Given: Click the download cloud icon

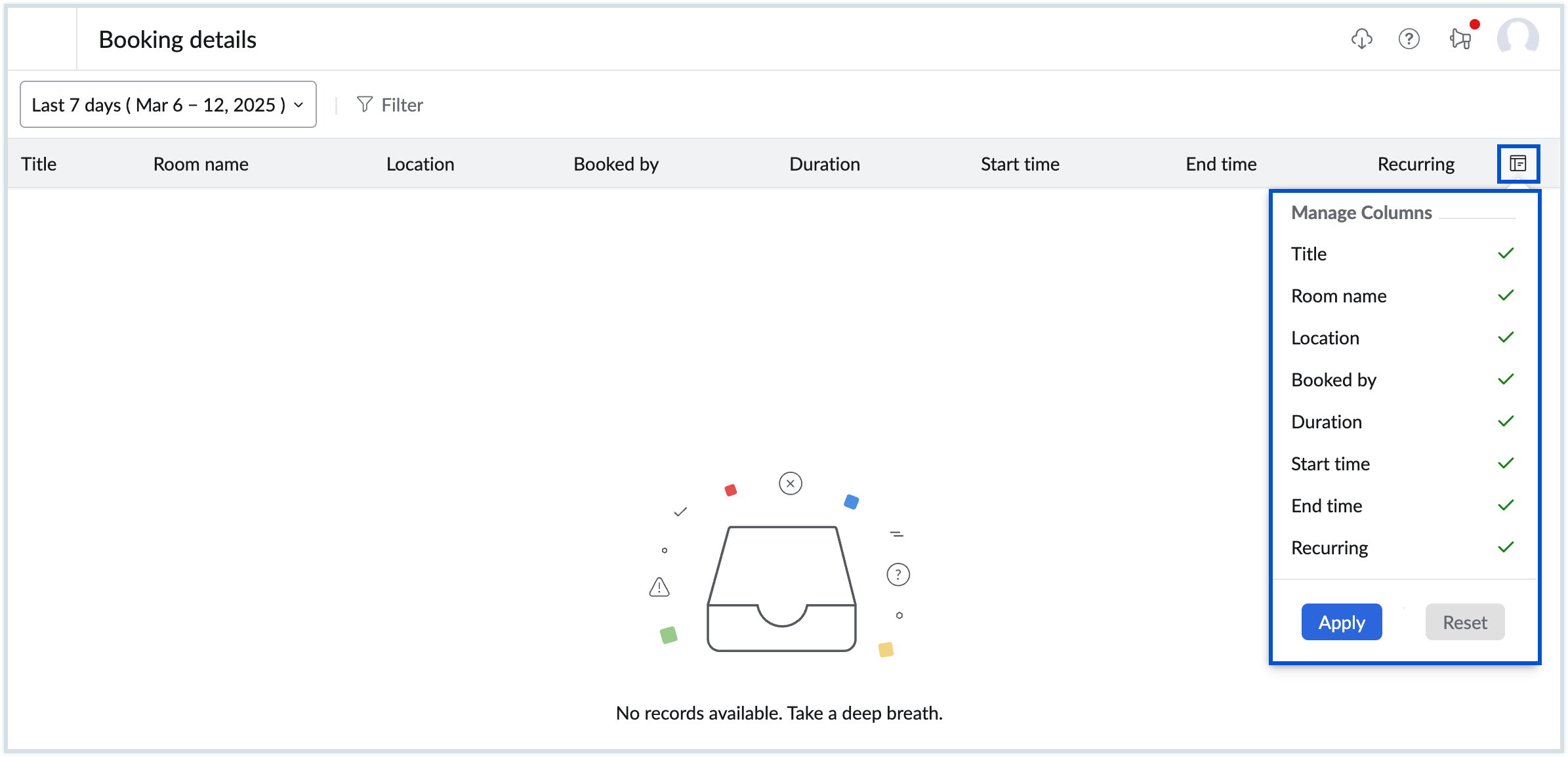Looking at the screenshot, I should coord(1362,39).
